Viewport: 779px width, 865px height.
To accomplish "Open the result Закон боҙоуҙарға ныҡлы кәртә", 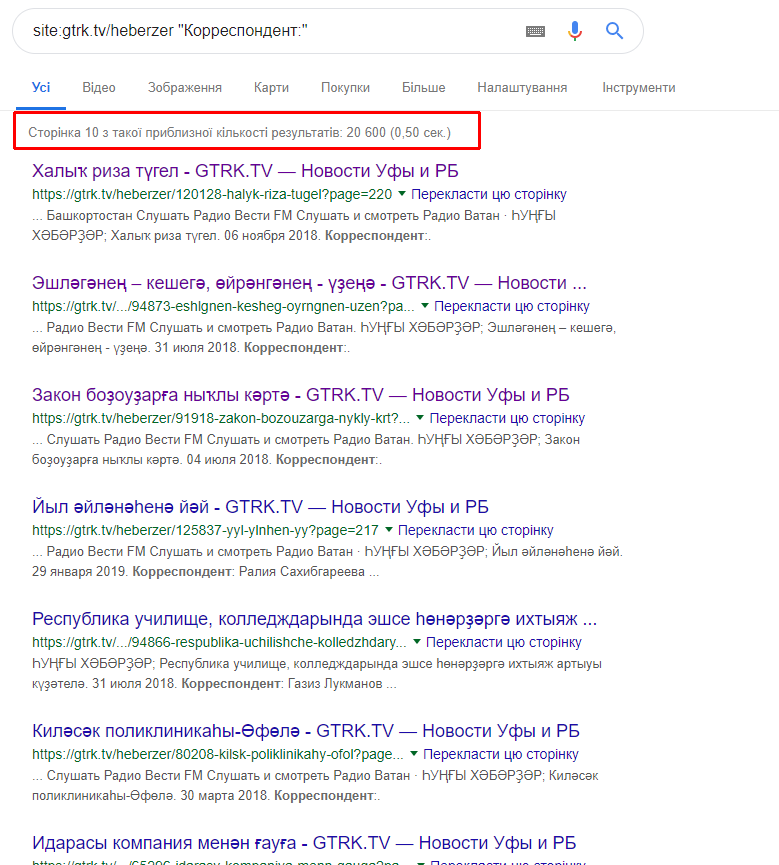I will pos(301,395).
